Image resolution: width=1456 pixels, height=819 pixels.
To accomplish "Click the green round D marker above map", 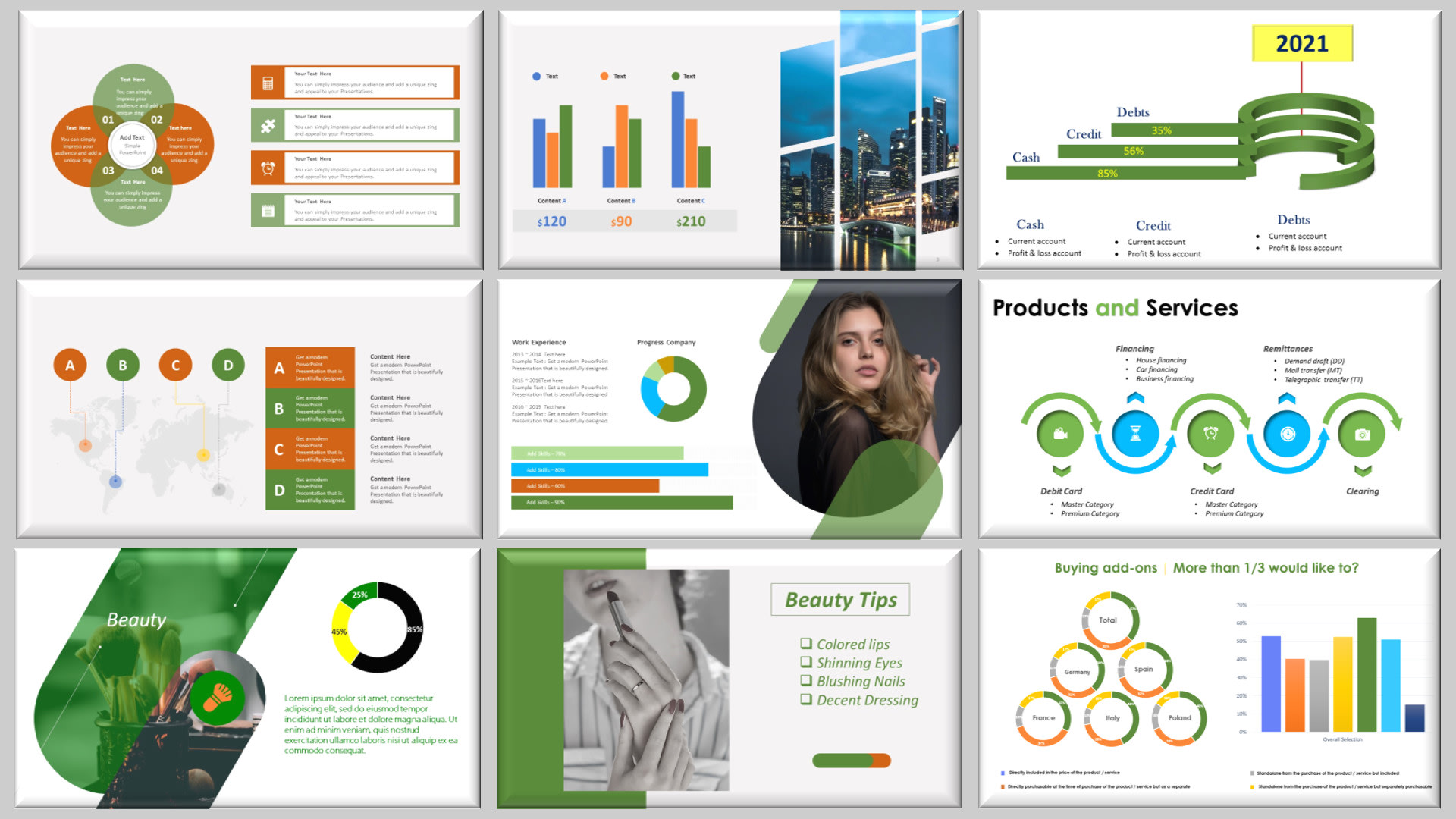I will click(228, 365).
